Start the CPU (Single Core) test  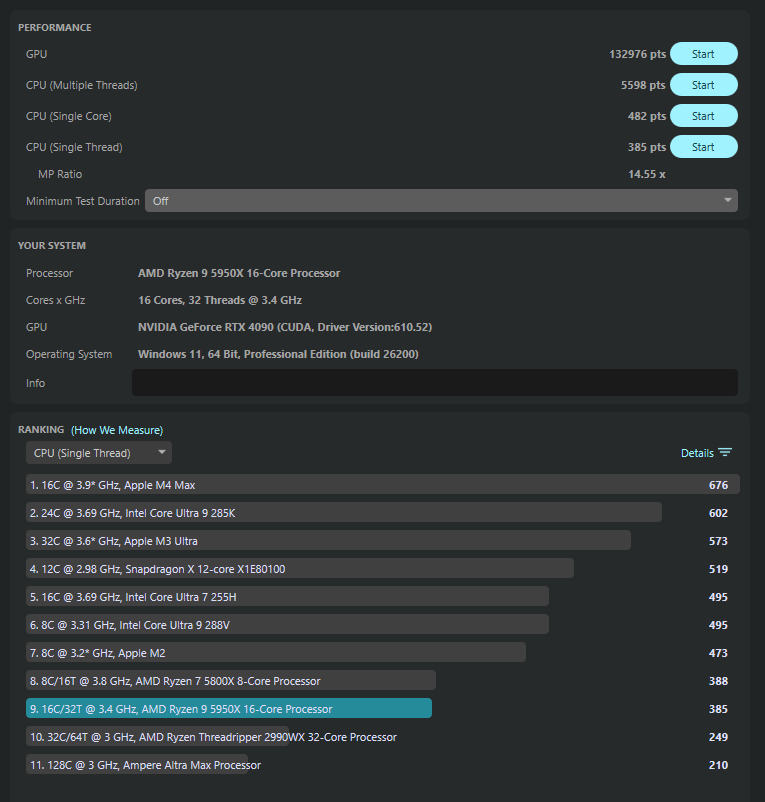(x=704, y=116)
